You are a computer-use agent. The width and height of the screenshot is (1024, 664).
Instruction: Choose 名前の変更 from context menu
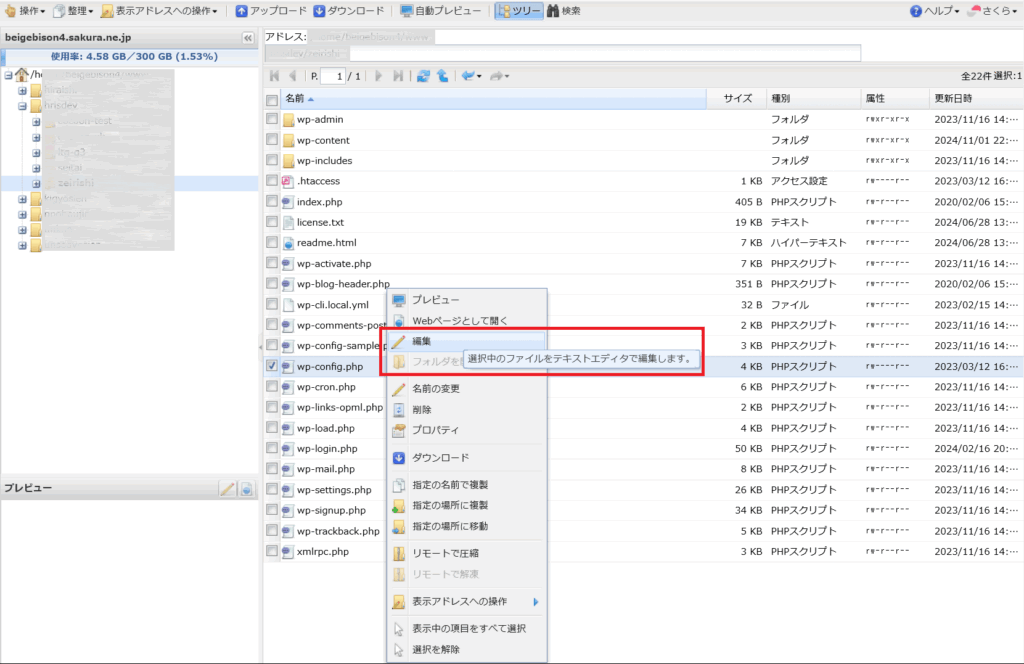pyautogui.click(x=436, y=389)
